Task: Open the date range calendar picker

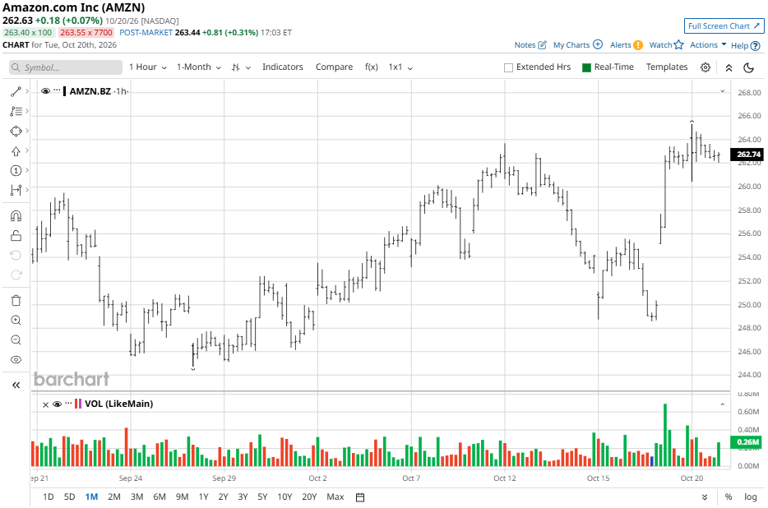Action: point(360,498)
